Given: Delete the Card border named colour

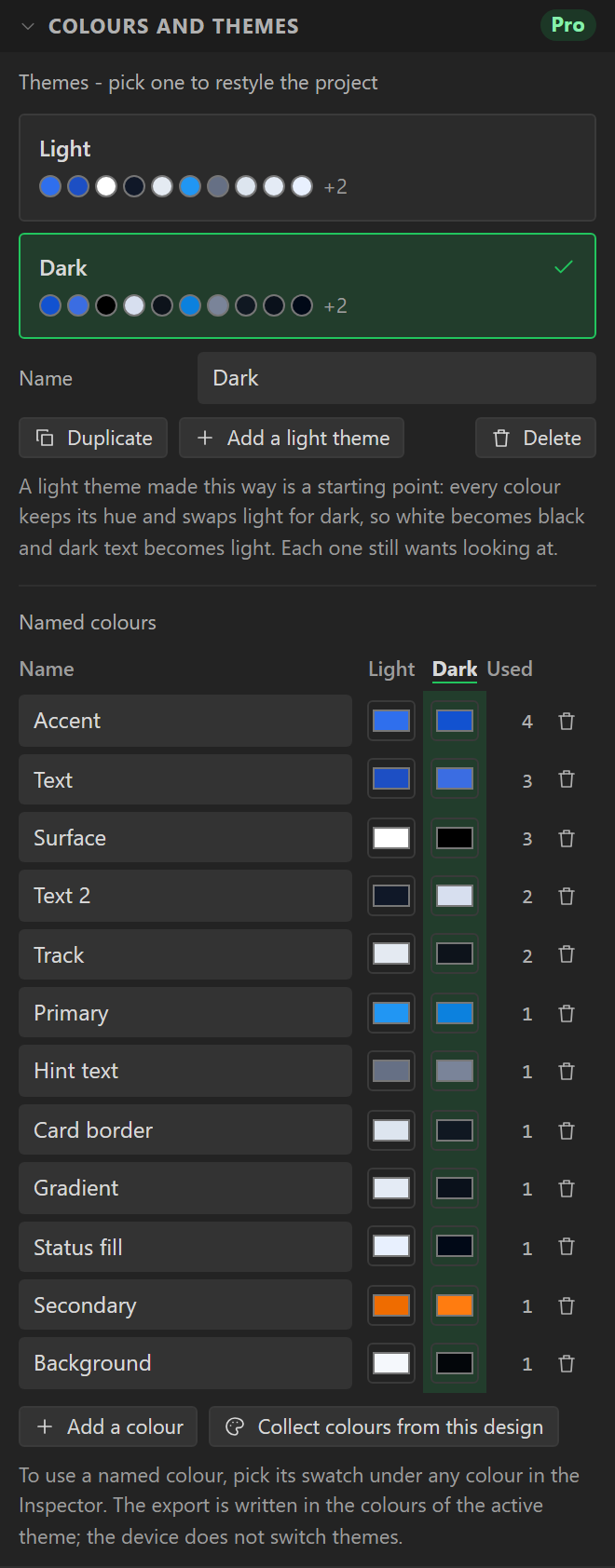Looking at the screenshot, I should (567, 1130).
